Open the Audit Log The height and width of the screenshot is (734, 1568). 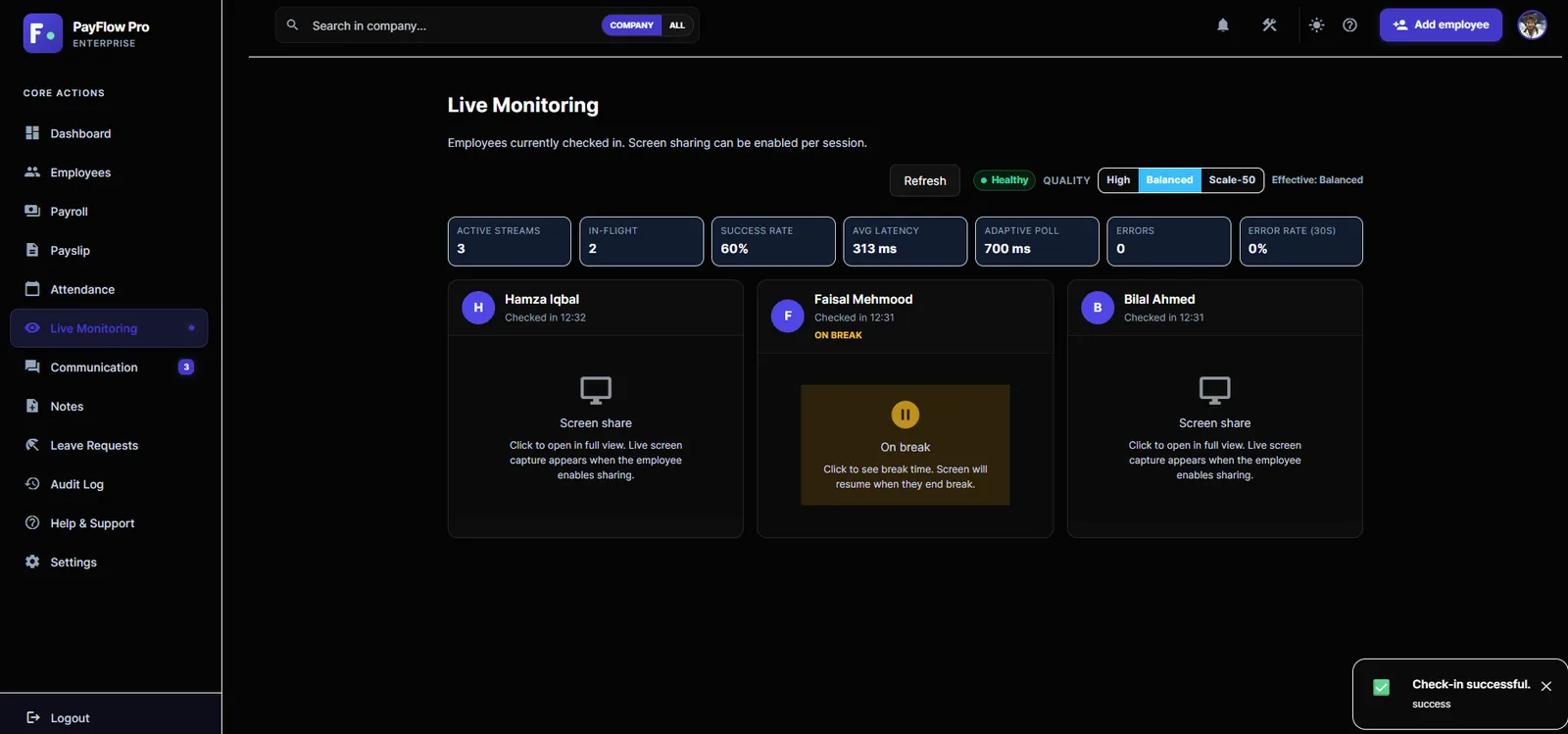(109, 484)
